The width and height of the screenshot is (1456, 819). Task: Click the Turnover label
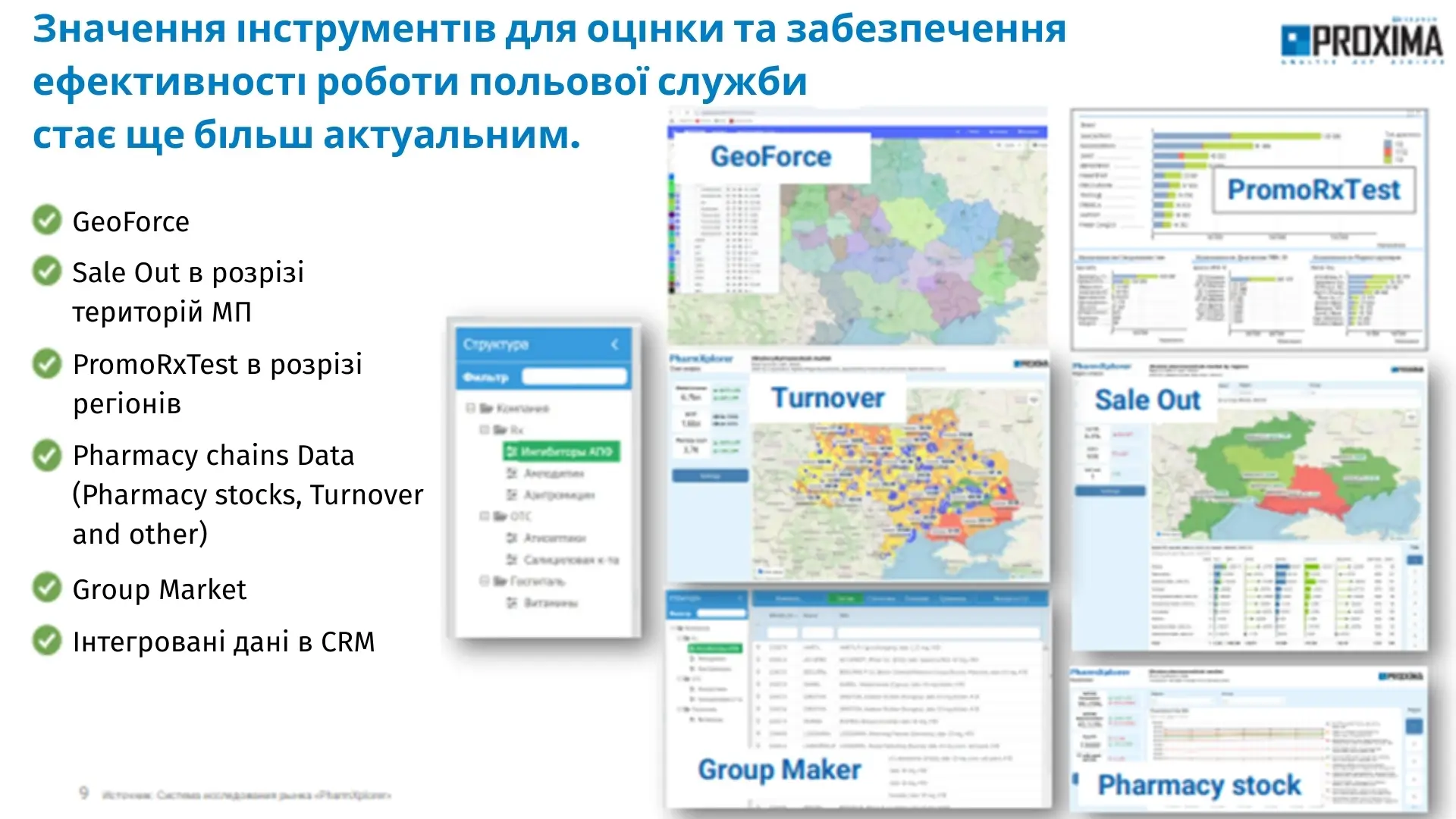pyautogui.click(x=827, y=398)
